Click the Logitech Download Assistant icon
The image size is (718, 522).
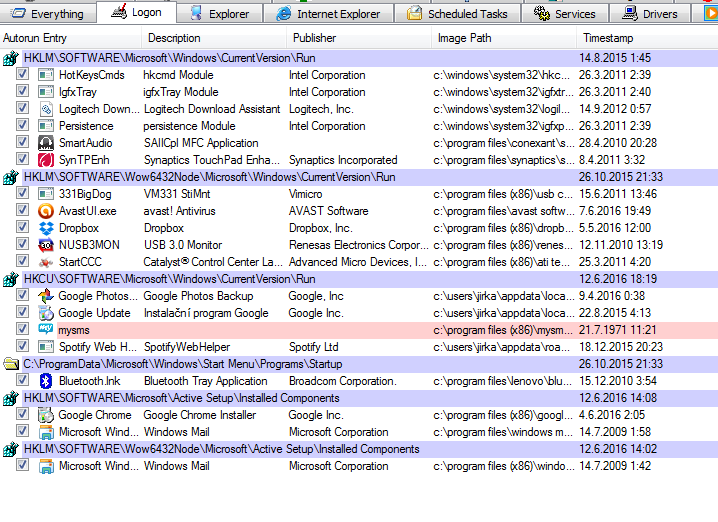tap(46, 109)
